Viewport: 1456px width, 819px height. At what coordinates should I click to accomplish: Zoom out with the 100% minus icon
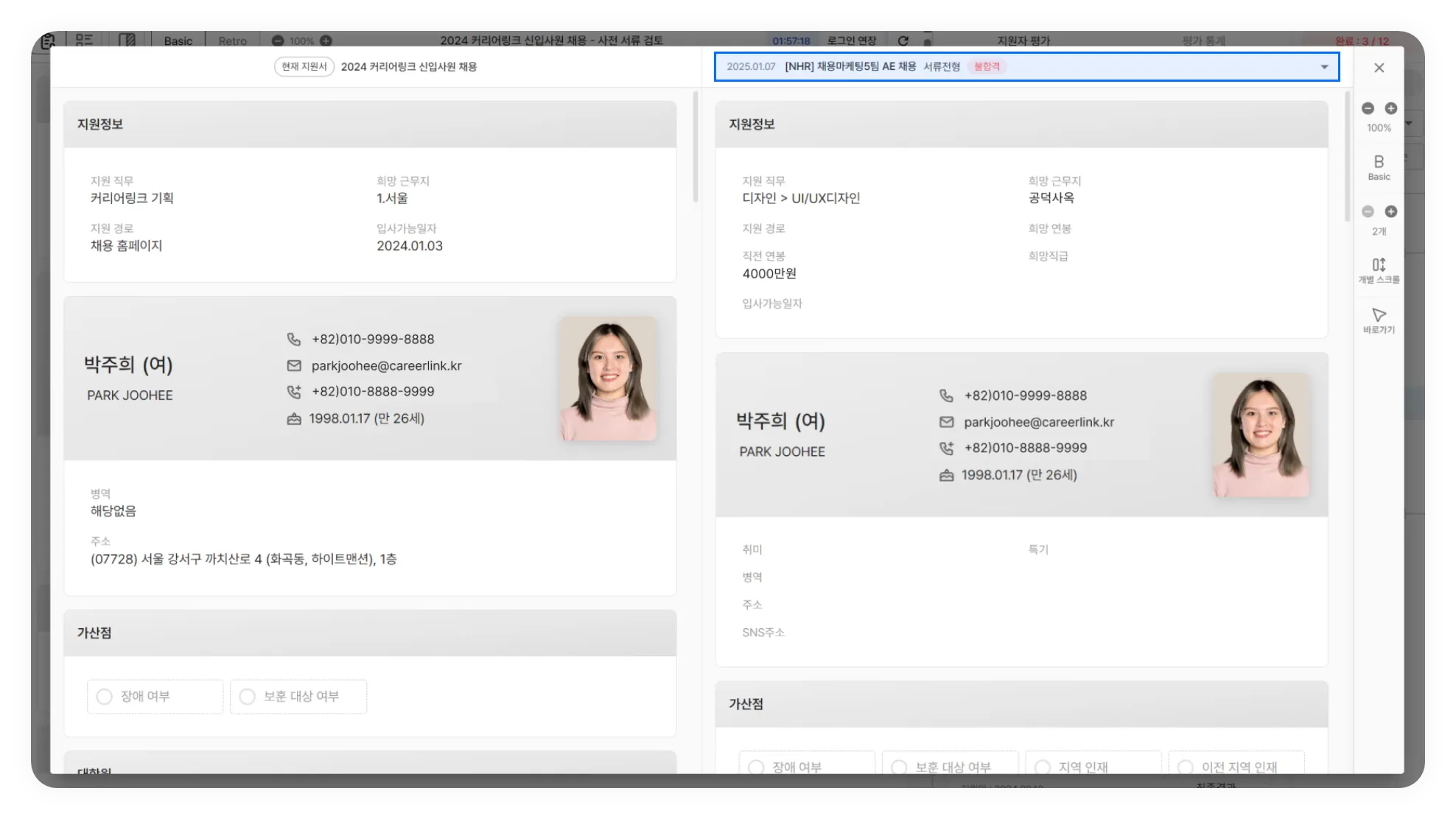1368,108
